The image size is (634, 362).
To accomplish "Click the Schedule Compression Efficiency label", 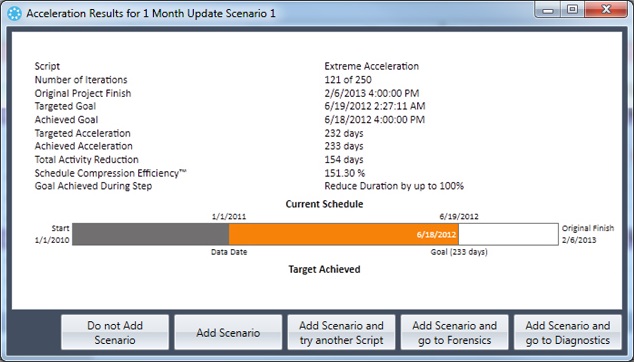I will tap(110, 173).
